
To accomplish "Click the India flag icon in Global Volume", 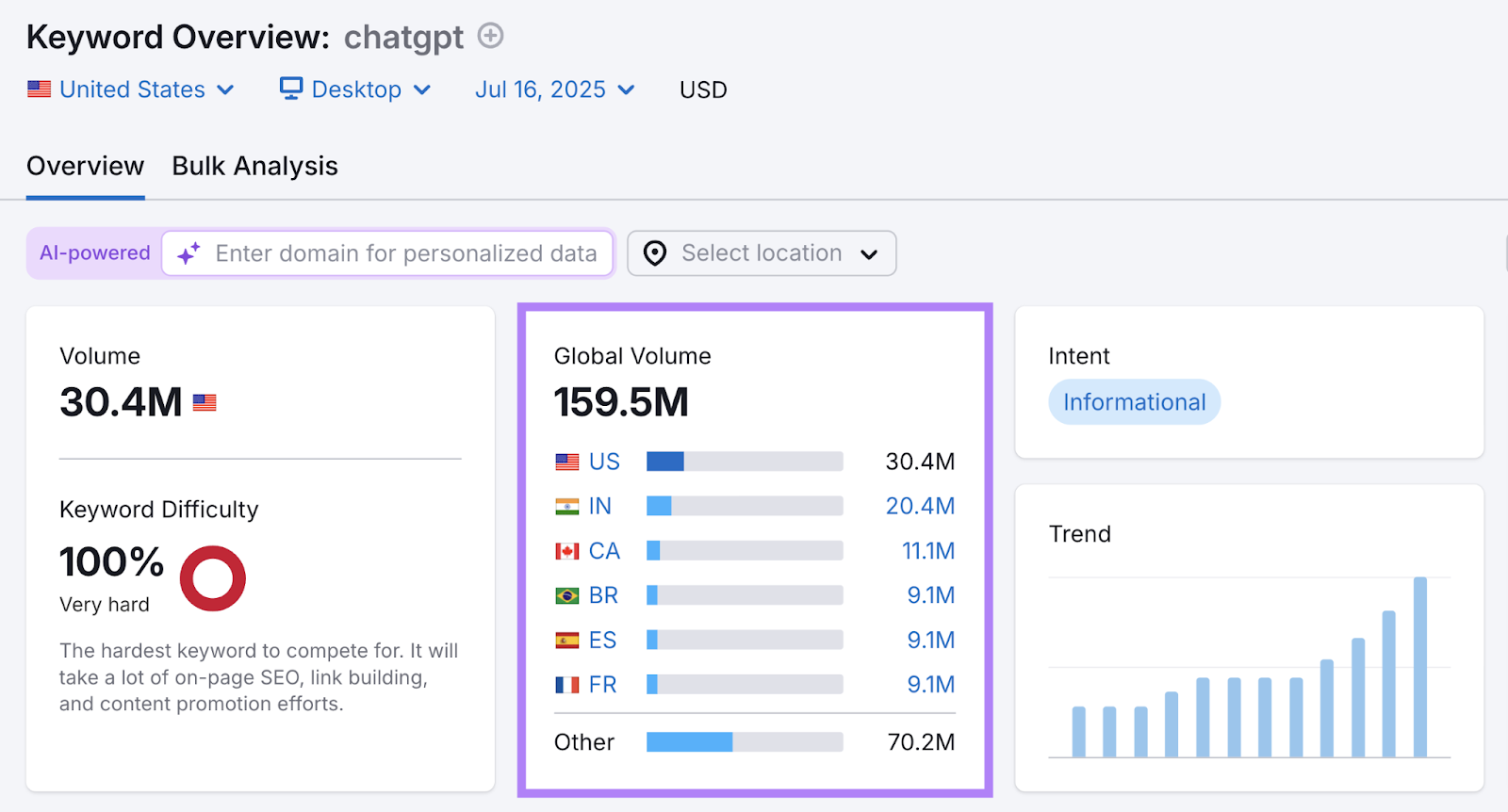I will point(567,507).
